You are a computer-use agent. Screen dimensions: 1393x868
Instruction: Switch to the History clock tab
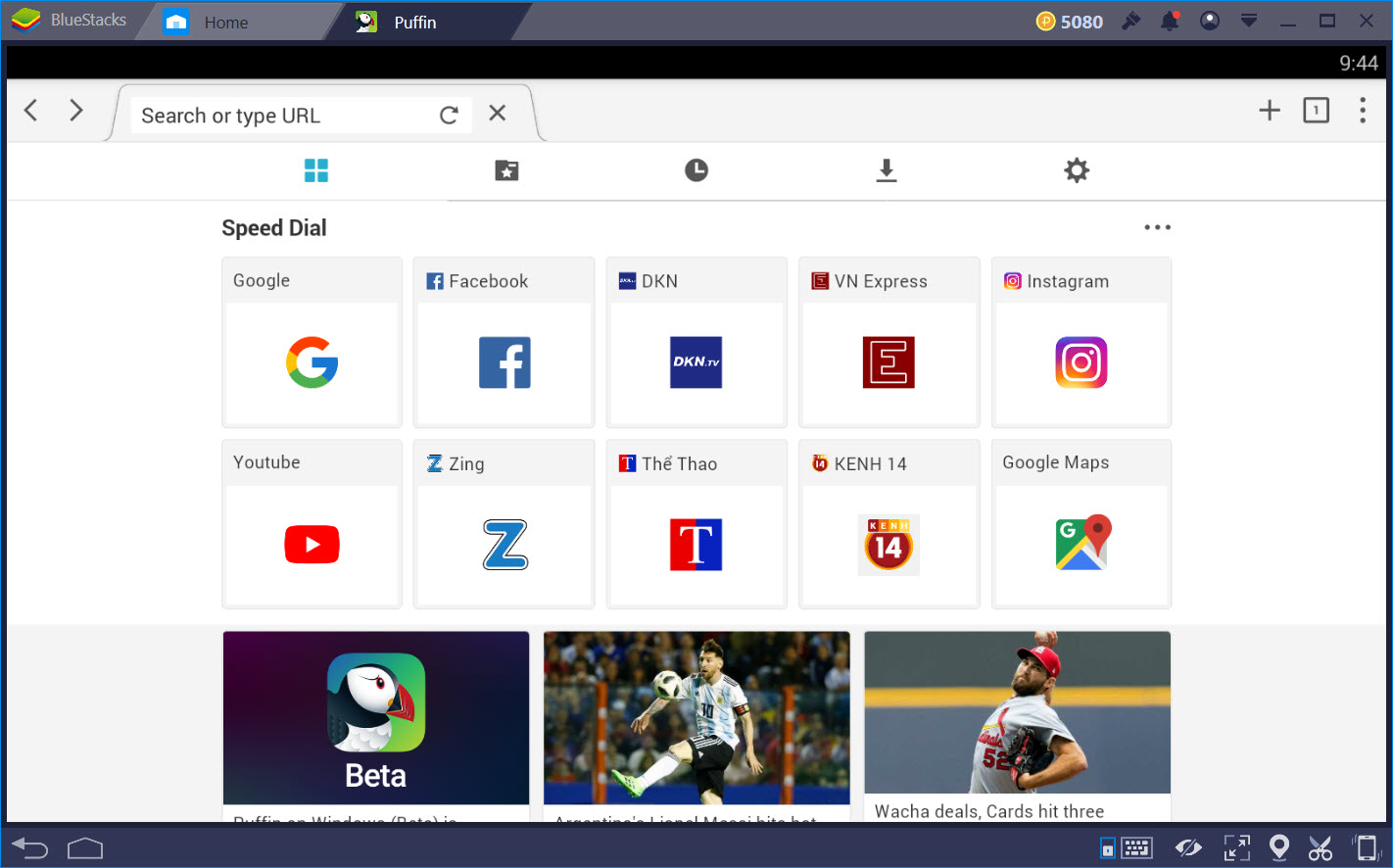coord(696,170)
